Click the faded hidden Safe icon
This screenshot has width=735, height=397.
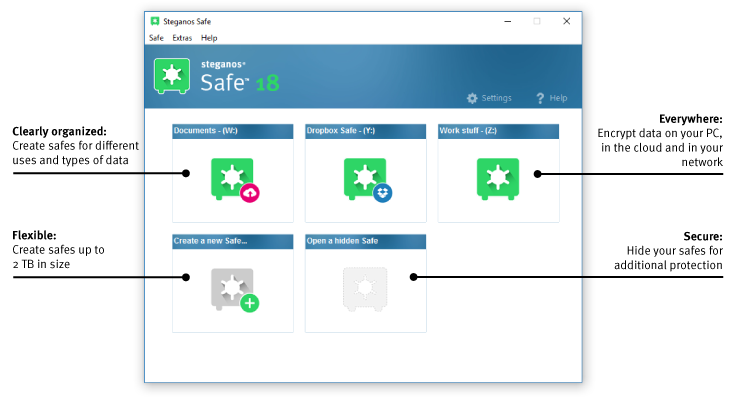(365, 289)
